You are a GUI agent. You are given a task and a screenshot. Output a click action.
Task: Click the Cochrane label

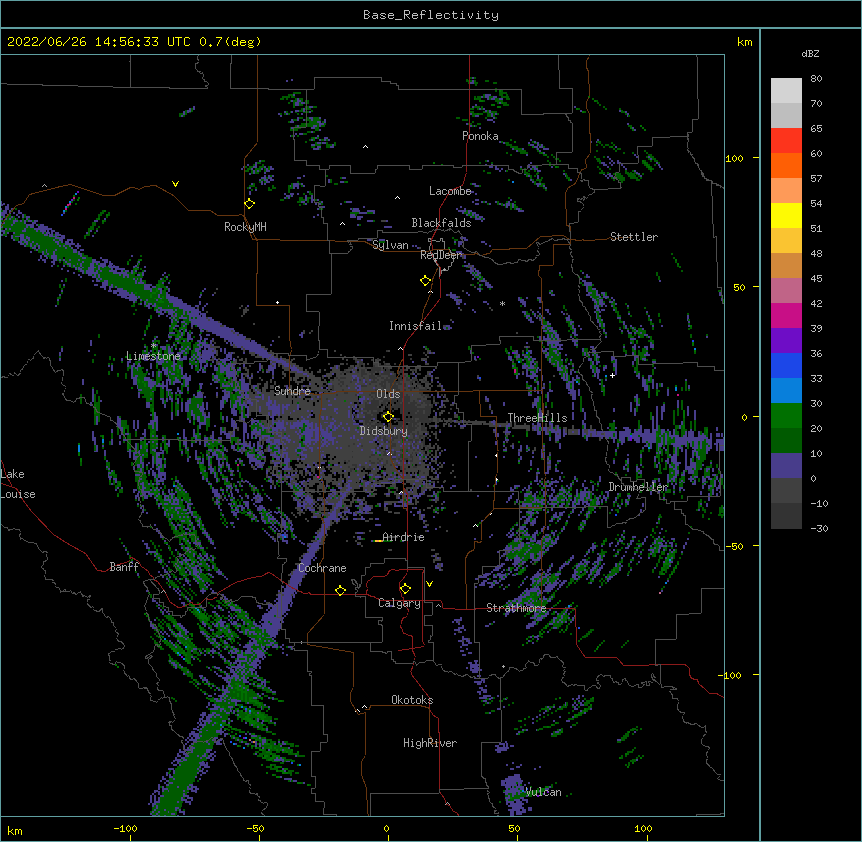[322, 568]
